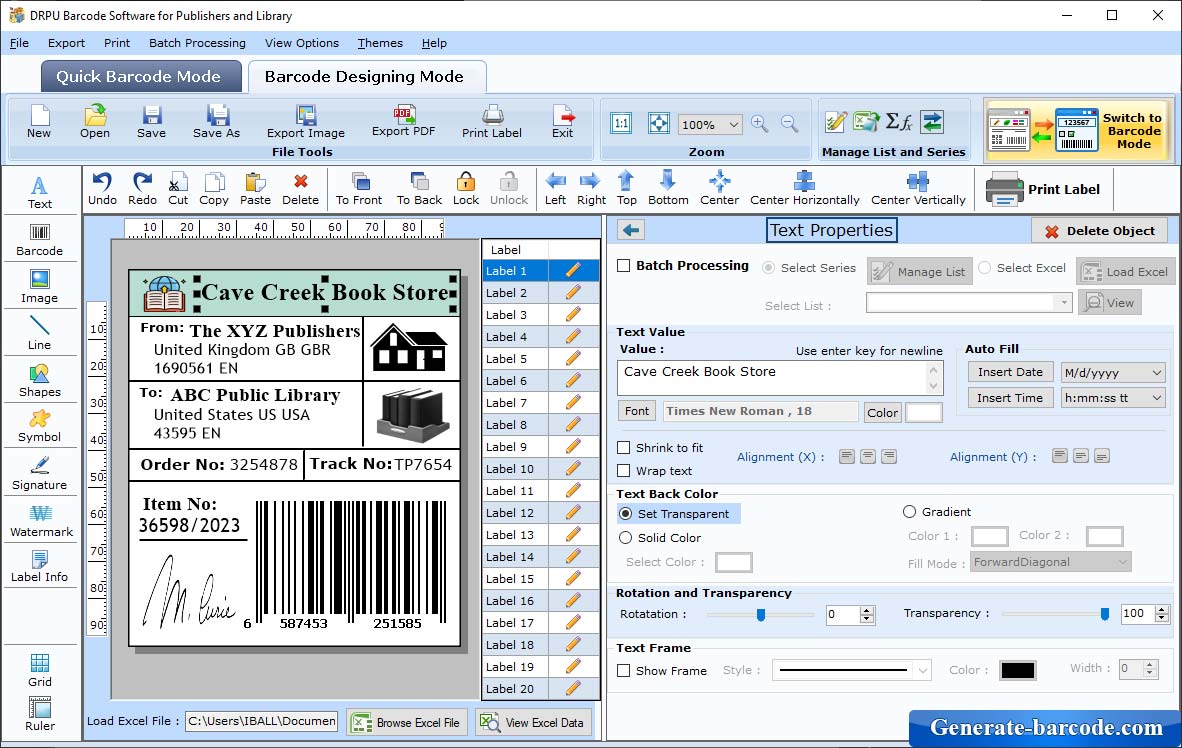Select the Select Series radio option
Image resolution: width=1182 pixels, height=748 pixels.
pyautogui.click(x=768, y=268)
